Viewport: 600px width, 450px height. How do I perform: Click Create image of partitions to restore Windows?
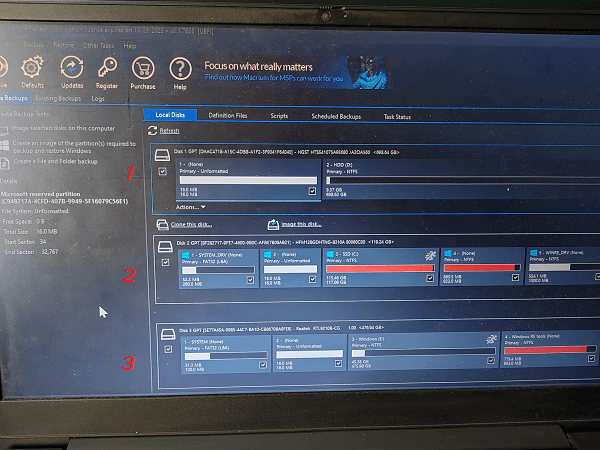(x=74, y=147)
